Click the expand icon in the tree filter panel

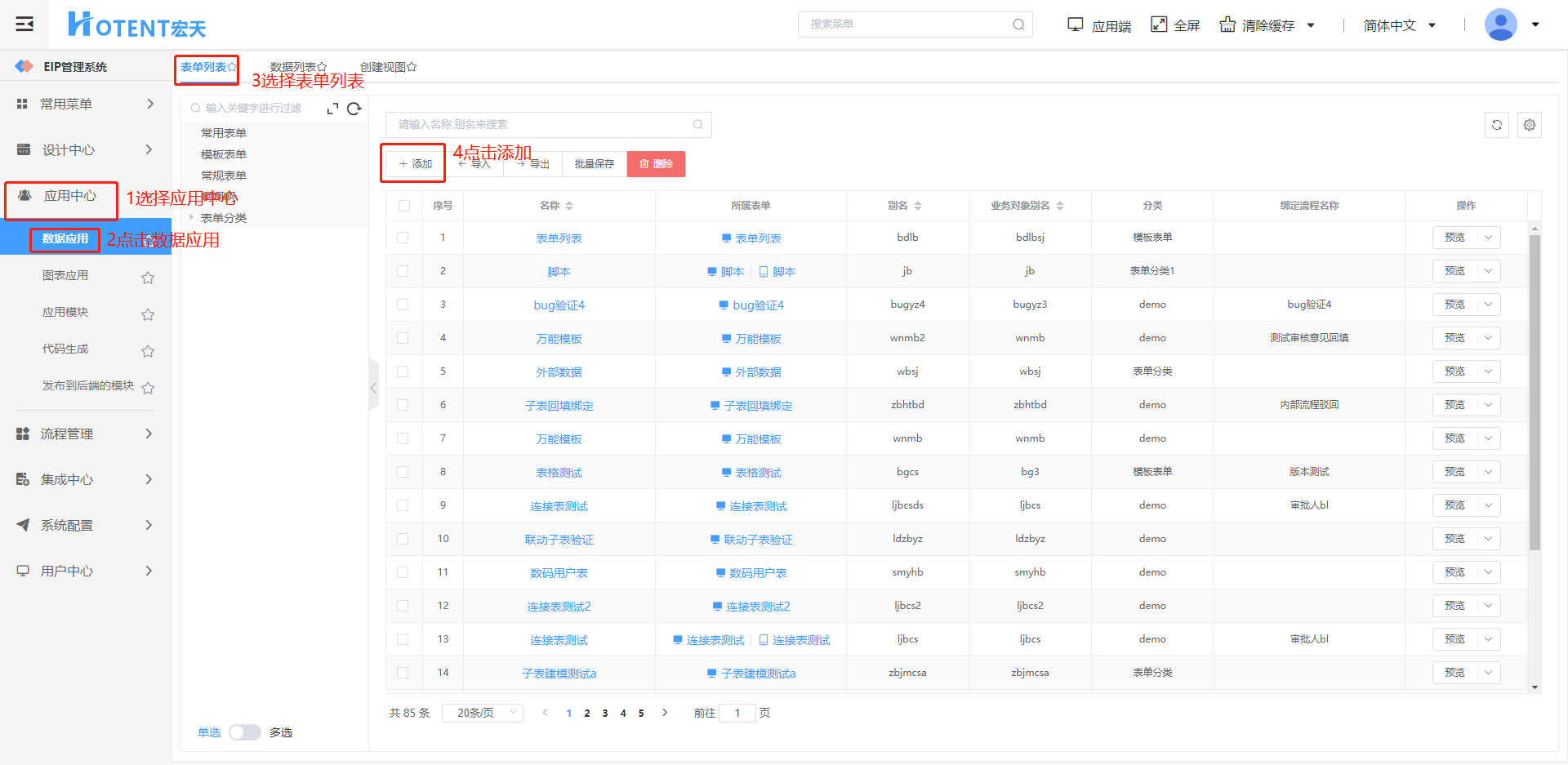pyautogui.click(x=332, y=109)
